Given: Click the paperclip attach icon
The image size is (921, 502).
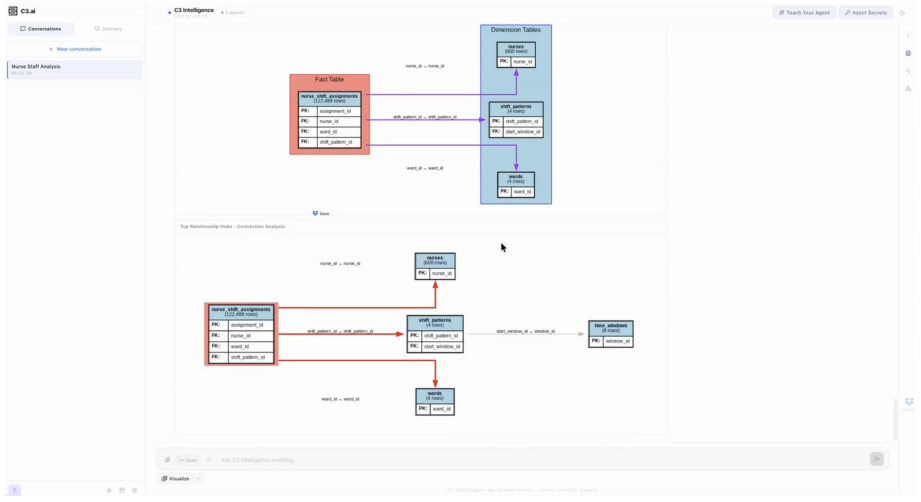Looking at the screenshot, I should [x=167, y=460].
